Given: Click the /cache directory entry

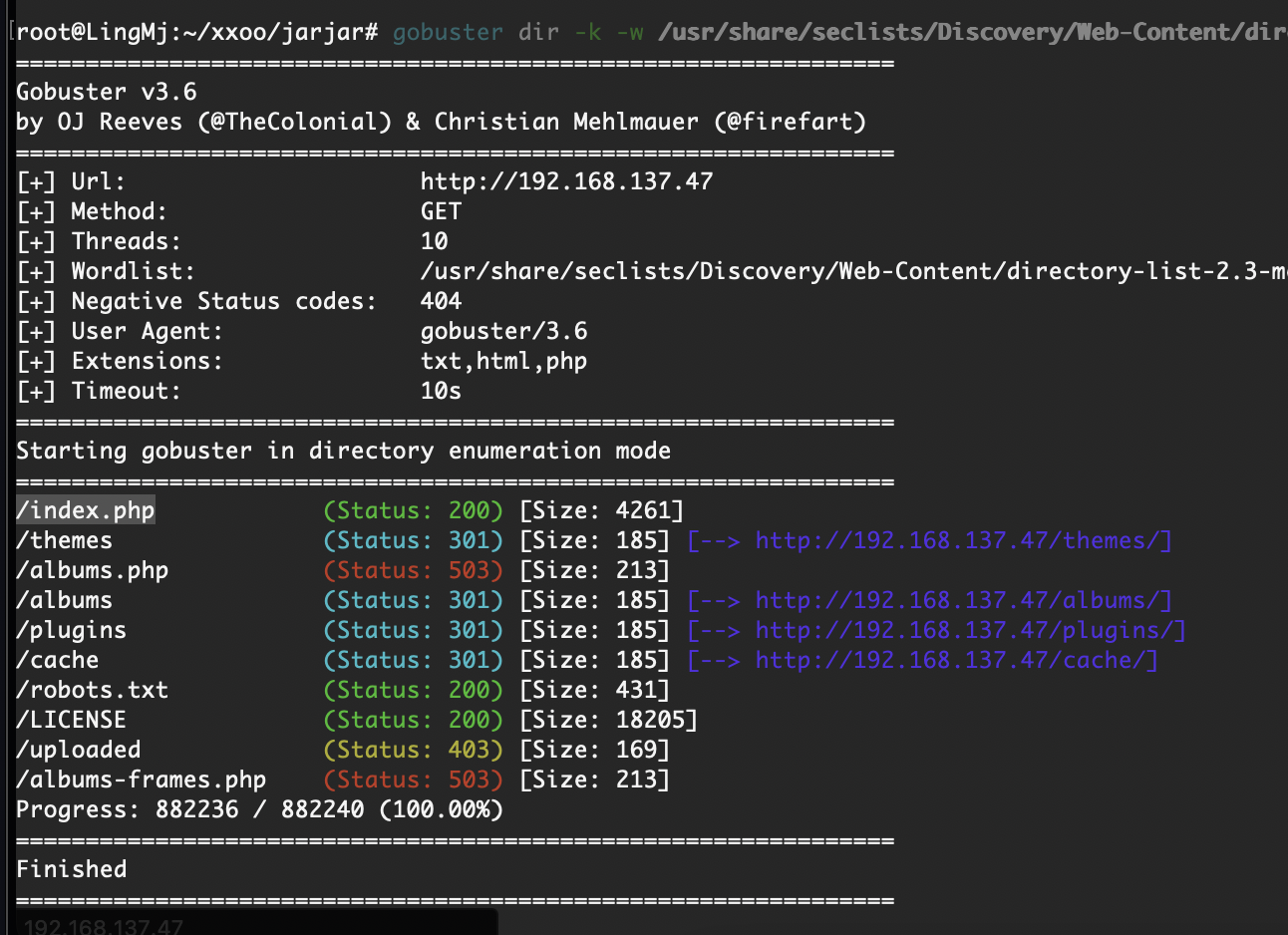Looking at the screenshot, I should (x=58, y=660).
